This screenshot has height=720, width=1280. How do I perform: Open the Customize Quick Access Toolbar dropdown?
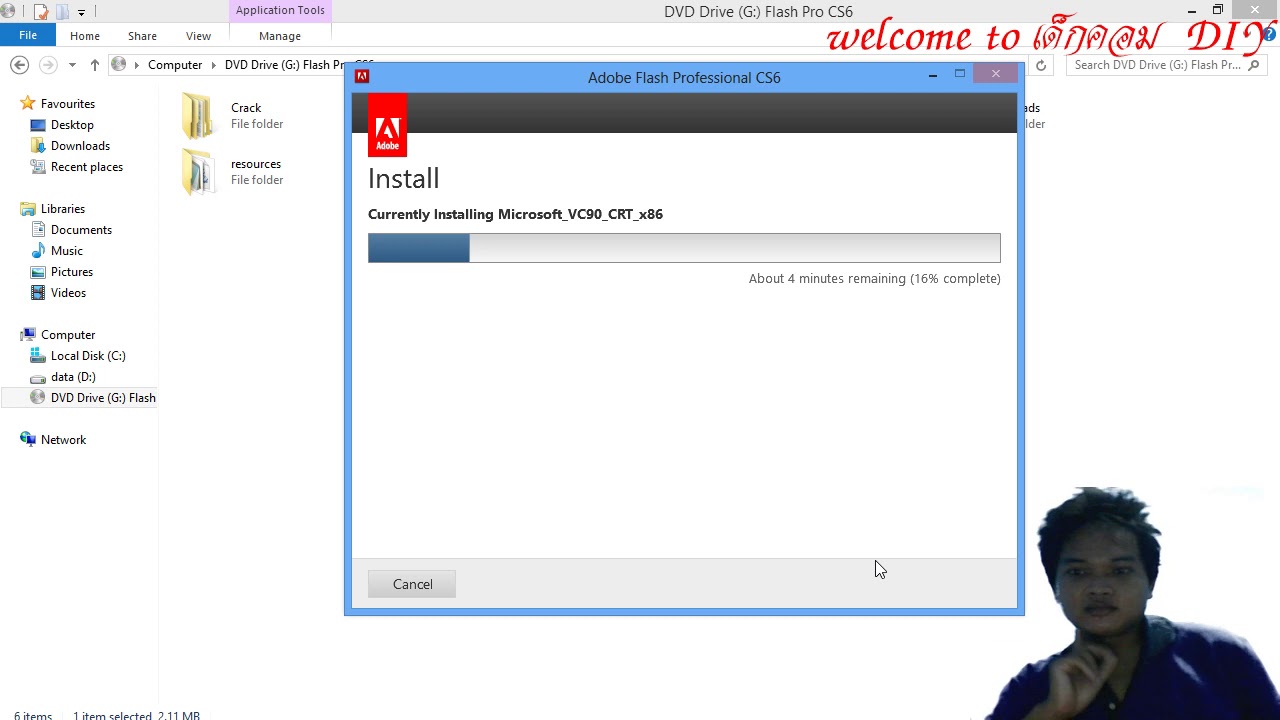[81, 12]
